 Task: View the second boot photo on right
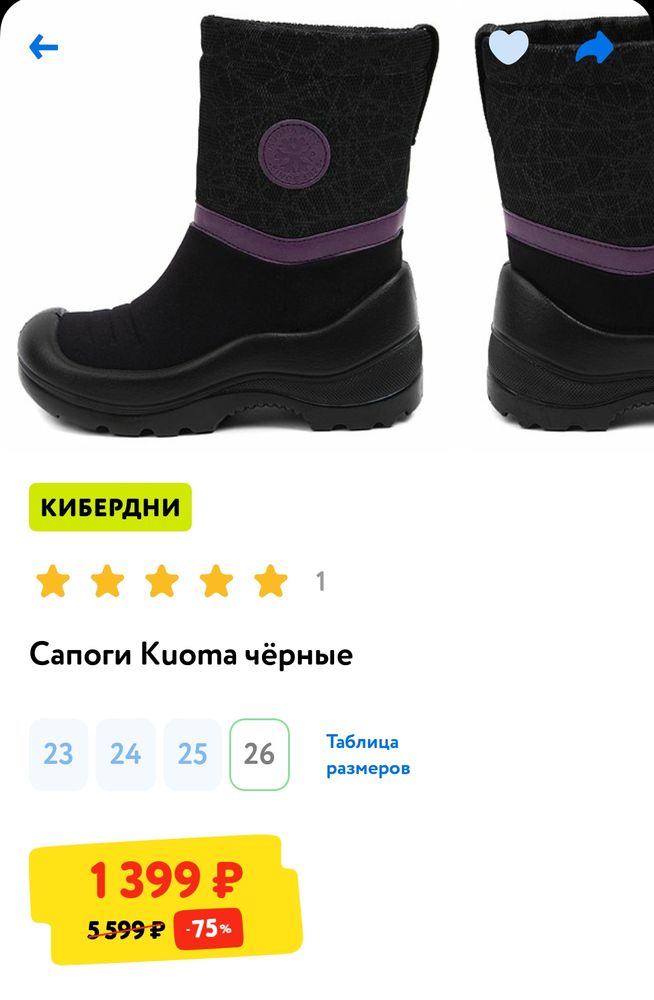pyautogui.click(x=567, y=226)
